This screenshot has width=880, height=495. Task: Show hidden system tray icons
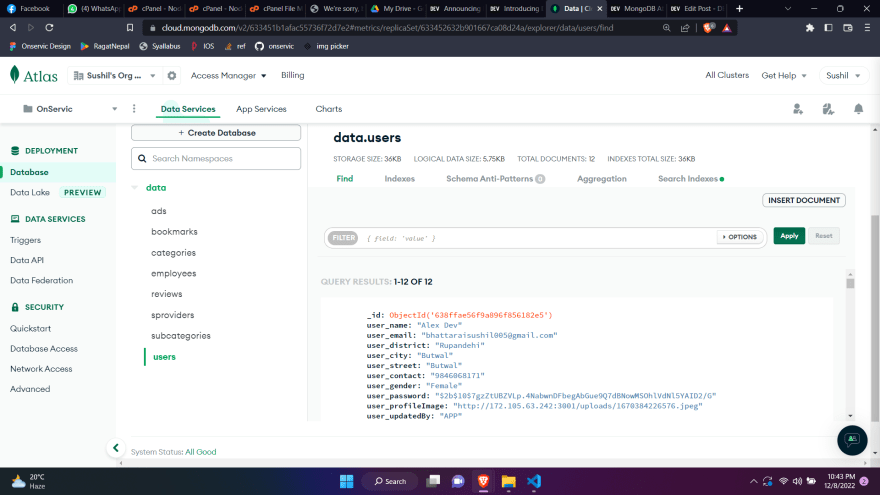tap(753, 481)
